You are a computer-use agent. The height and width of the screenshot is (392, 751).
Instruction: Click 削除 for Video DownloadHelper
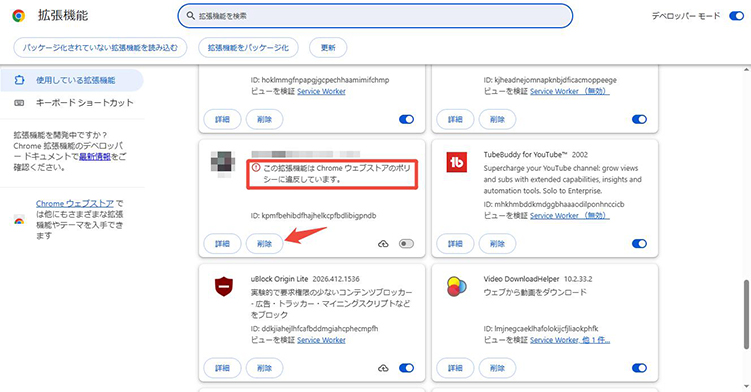point(497,368)
